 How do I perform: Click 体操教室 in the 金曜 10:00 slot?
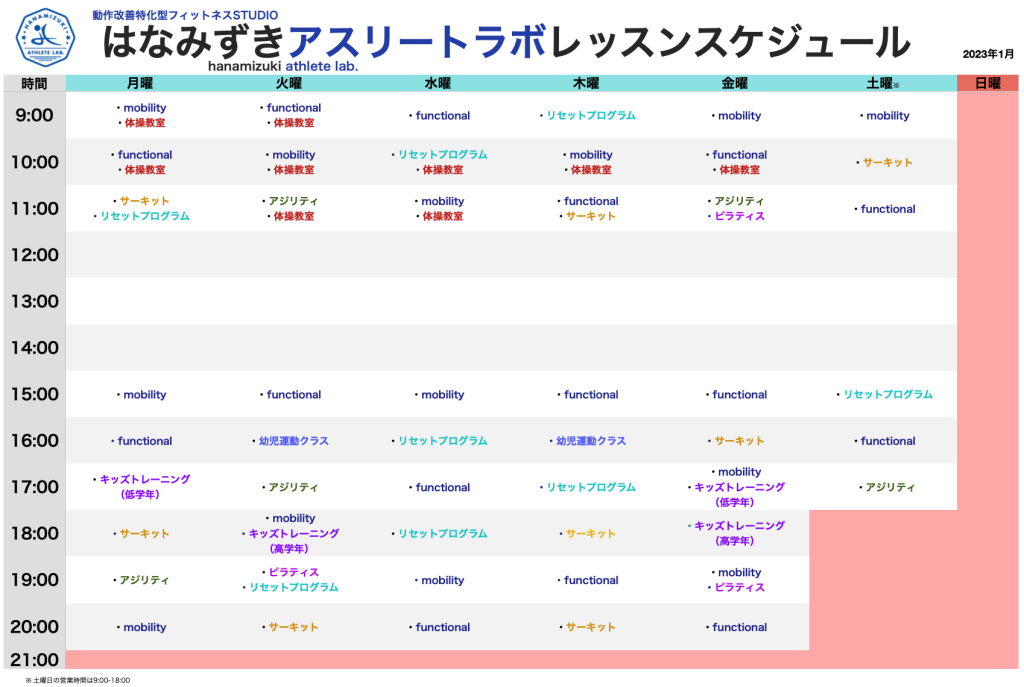click(740, 170)
